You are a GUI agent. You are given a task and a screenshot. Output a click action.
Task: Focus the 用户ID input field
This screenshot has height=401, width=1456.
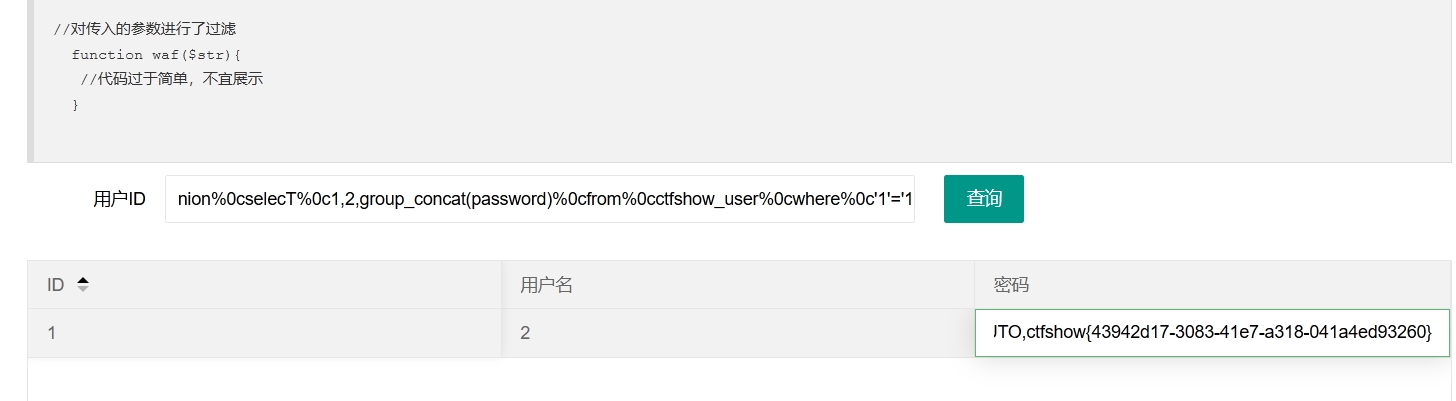pyautogui.click(x=540, y=199)
